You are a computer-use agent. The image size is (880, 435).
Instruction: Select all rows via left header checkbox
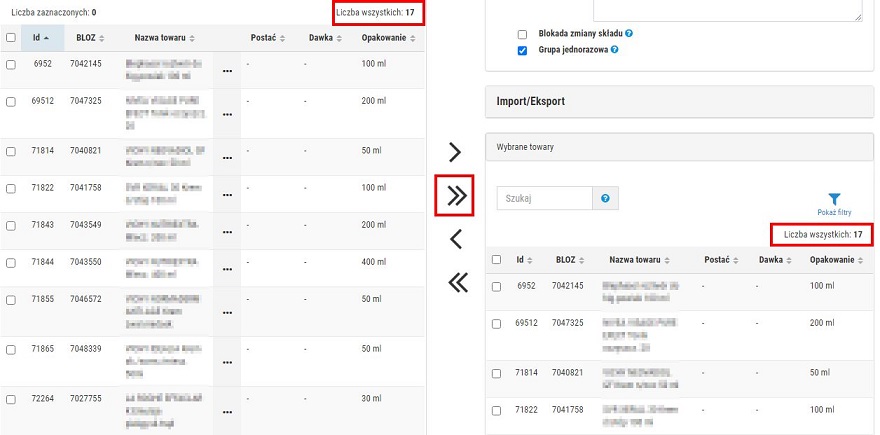click(x=11, y=38)
